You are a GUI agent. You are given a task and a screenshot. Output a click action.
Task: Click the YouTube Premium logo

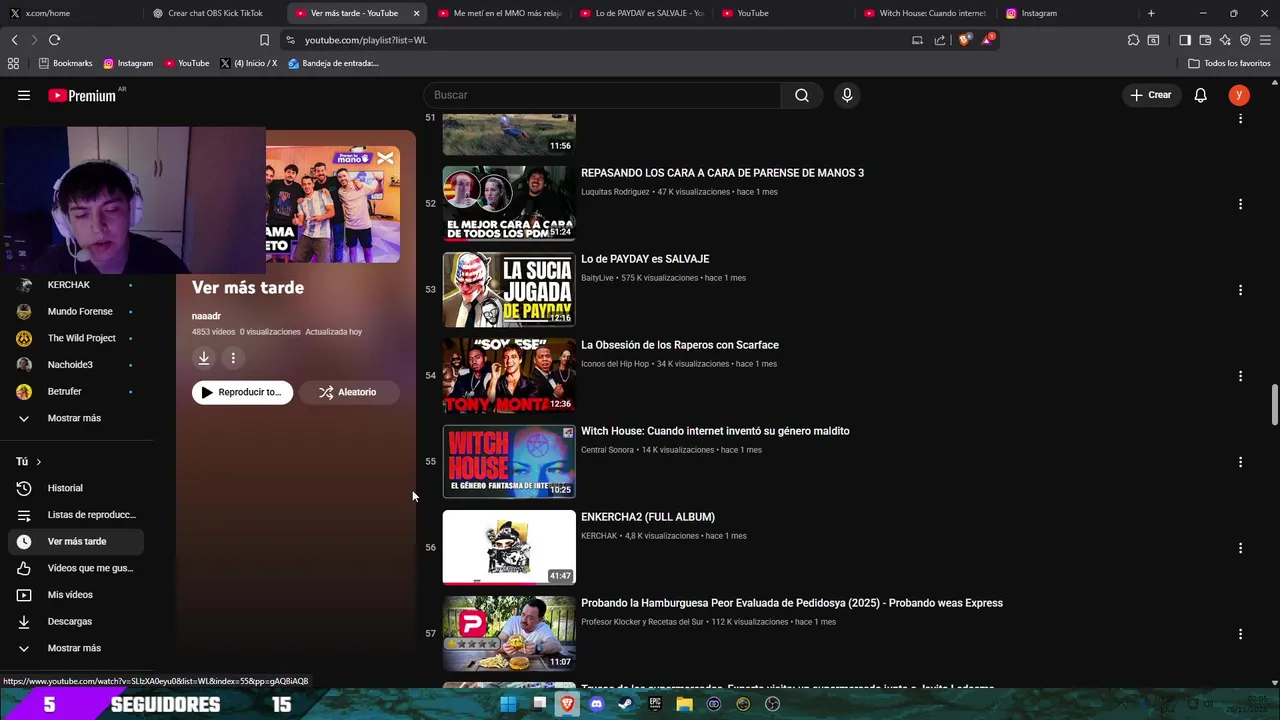pos(82,95)
